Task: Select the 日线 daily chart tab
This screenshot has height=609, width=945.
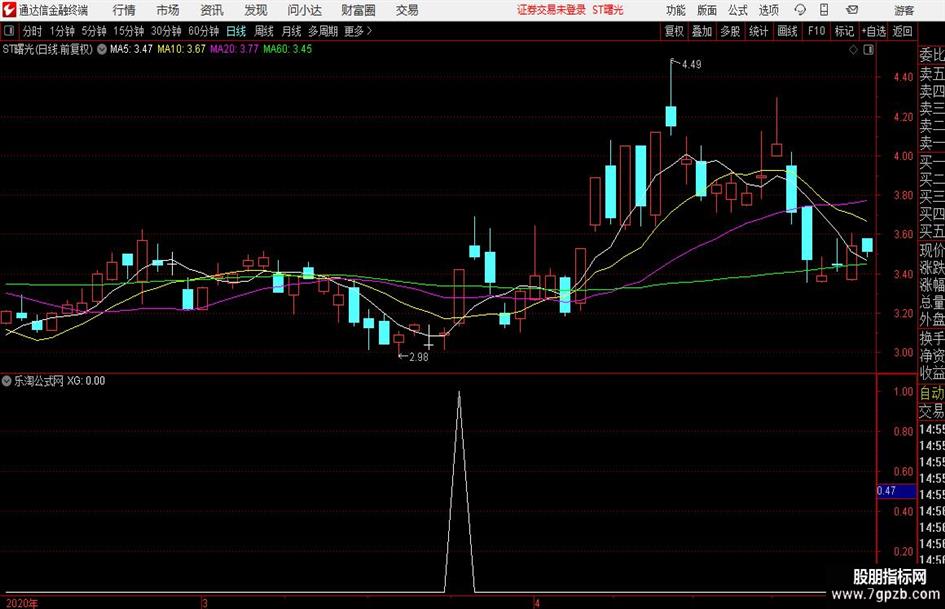Action: [236, 31]
